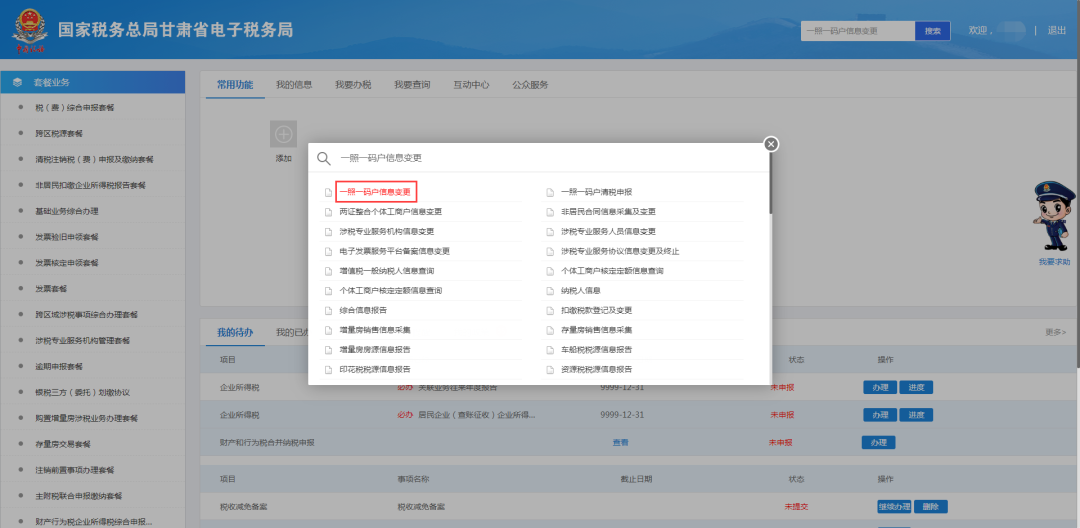This screenshot has width=1080, height=528.
Task: Switch to 常用功能 tab
Action: [235, 85]
